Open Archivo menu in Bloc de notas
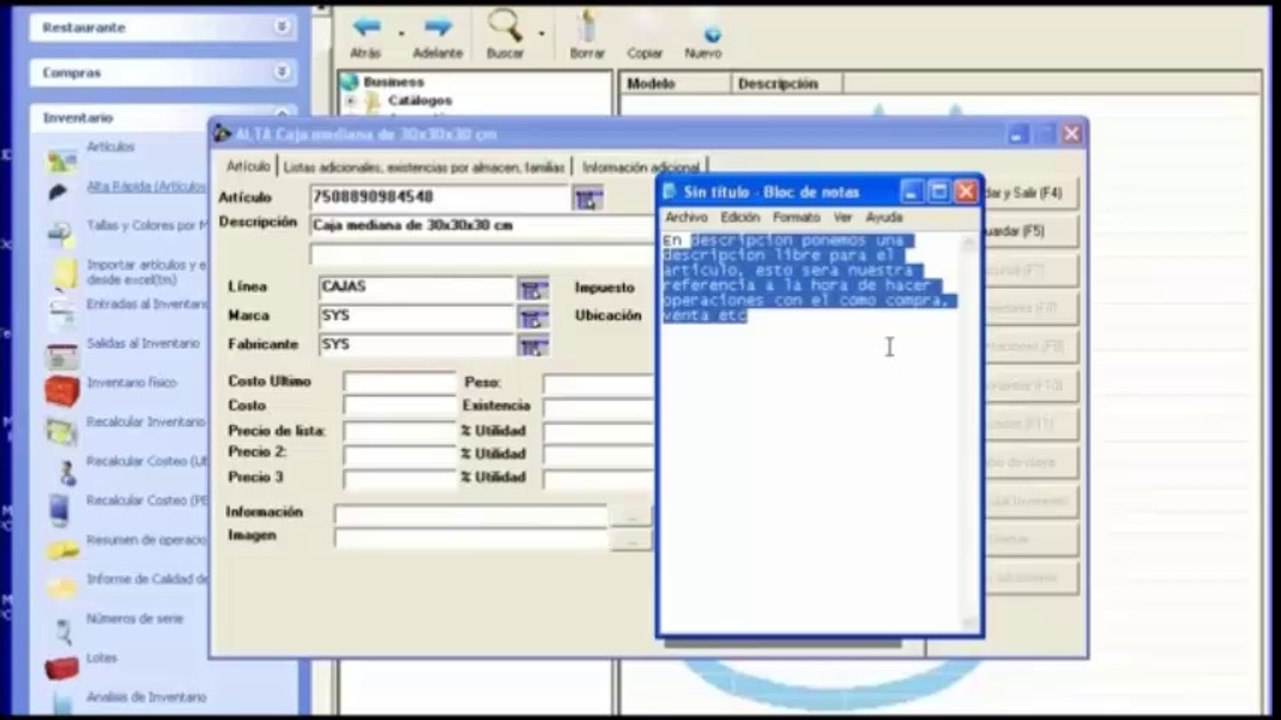Image resolution: width=1281 pixels, height=720 pixels. tap(686, 217)
